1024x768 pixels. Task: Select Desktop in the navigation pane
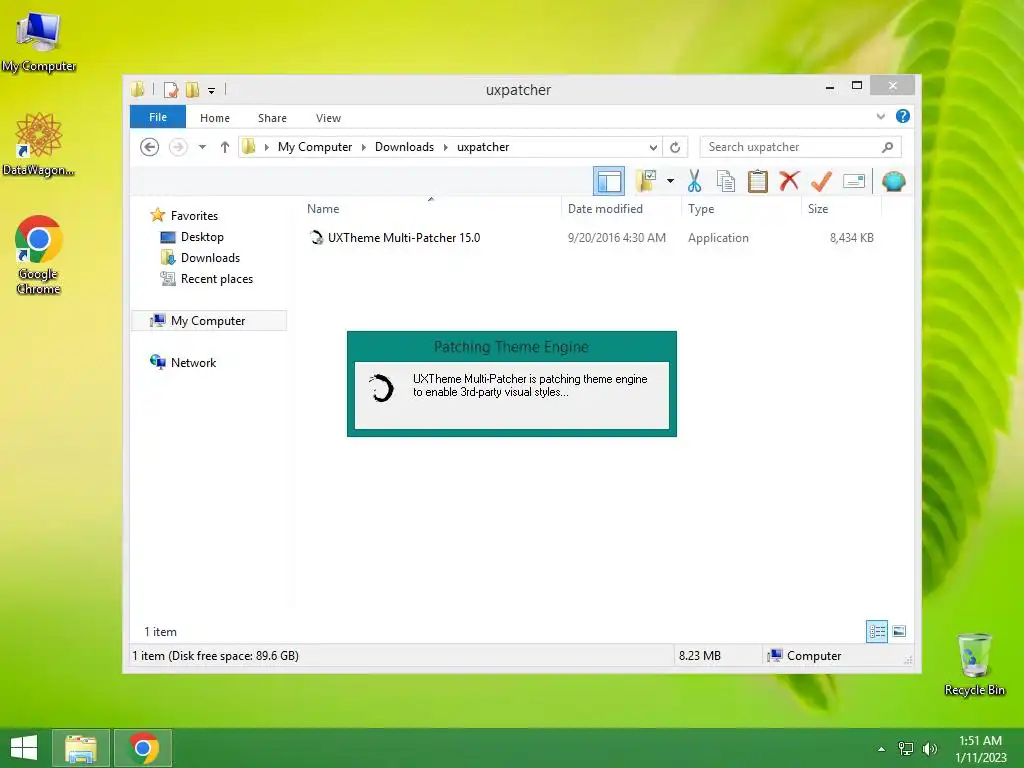tap(202, 237)
